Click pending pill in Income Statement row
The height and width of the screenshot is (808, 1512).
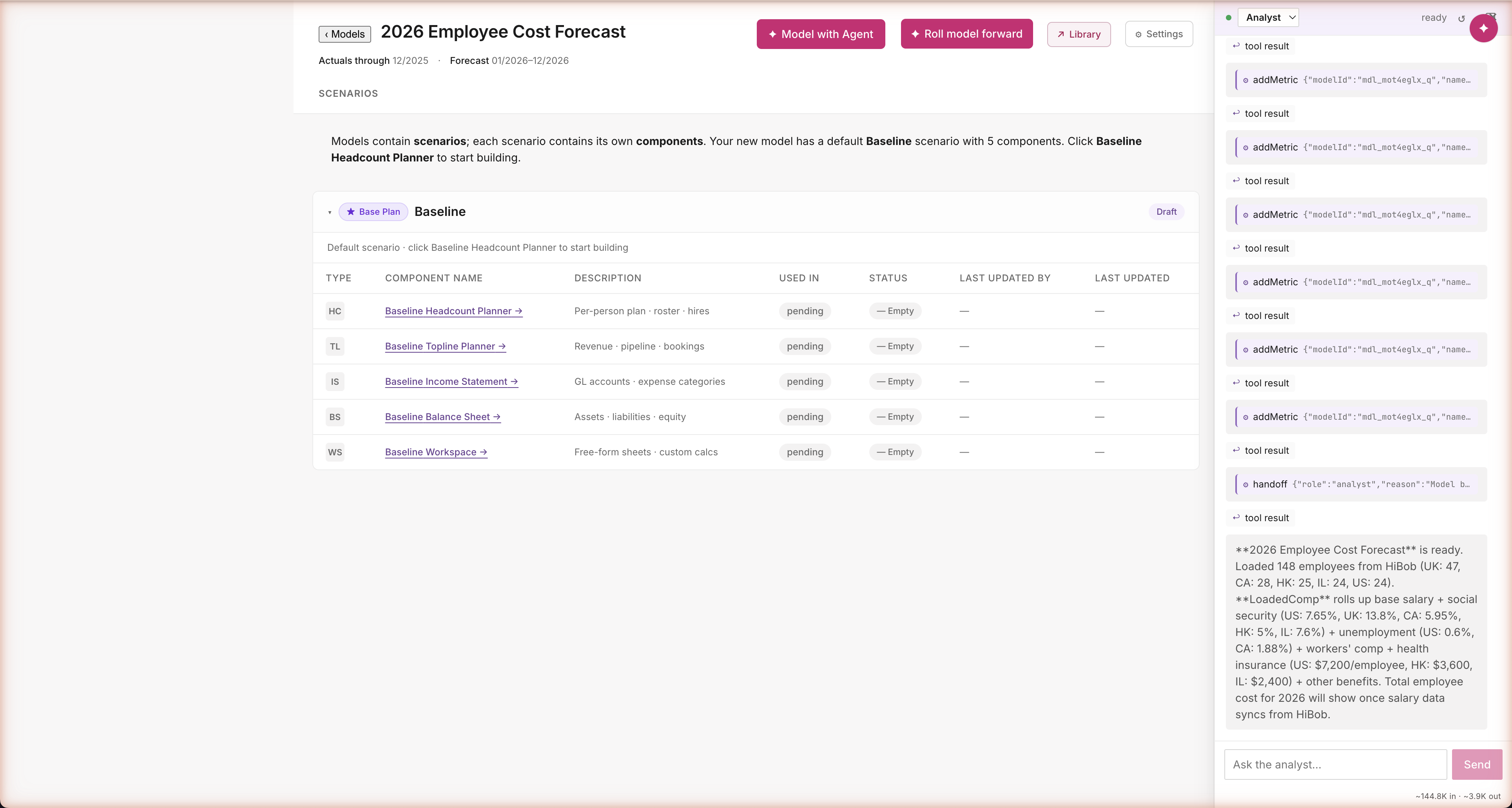click(x=805, y=381)
